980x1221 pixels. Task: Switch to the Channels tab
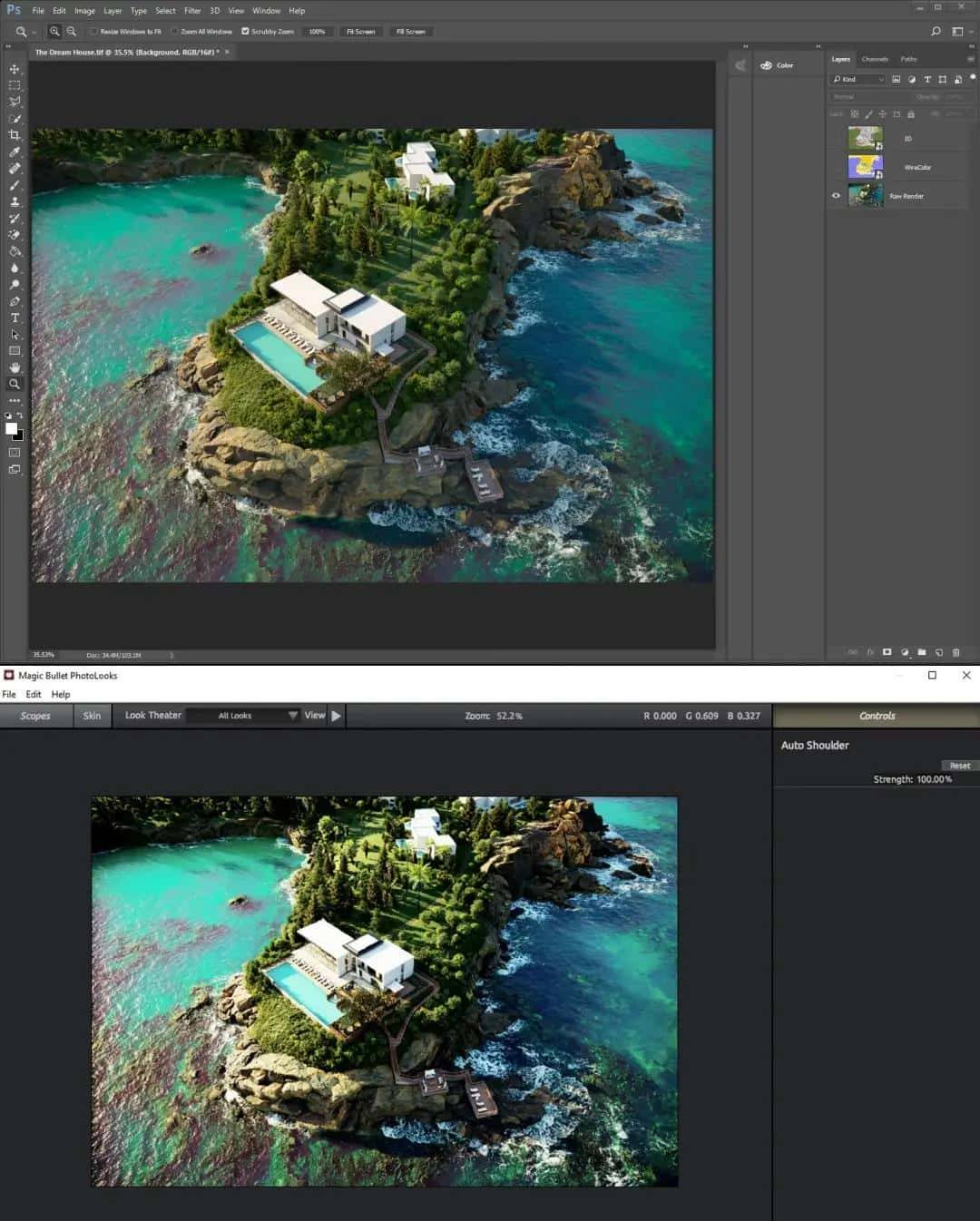[x=874, y=58]
